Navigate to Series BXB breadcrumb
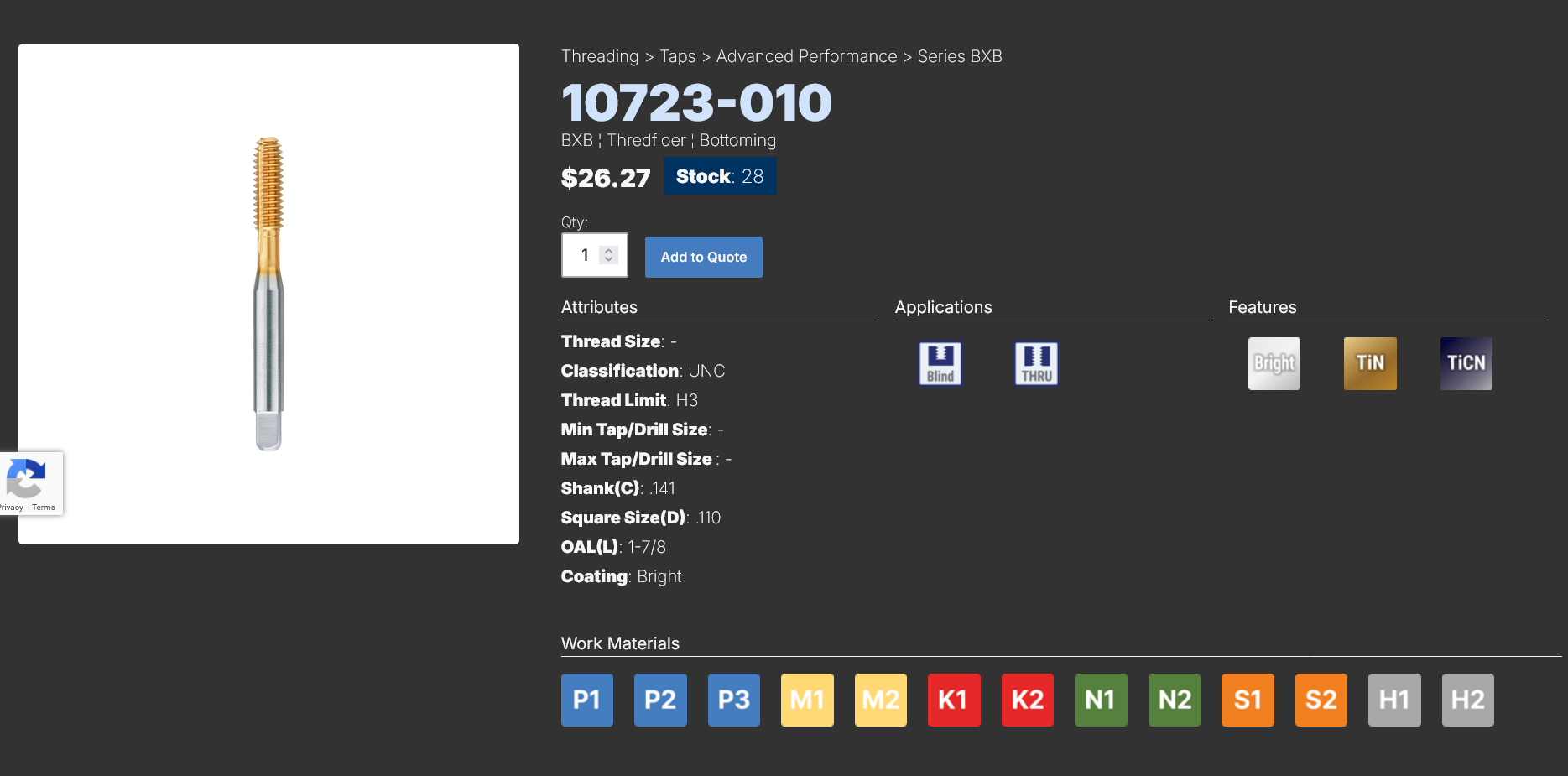 [959, 56]
